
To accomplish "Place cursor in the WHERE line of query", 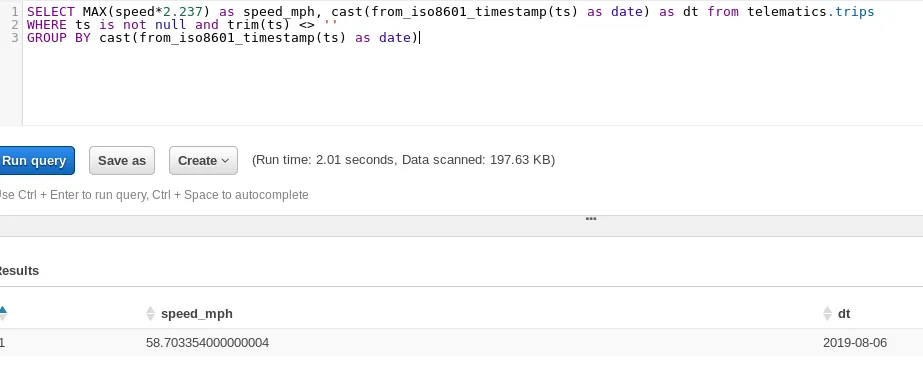I will (182, 25).
